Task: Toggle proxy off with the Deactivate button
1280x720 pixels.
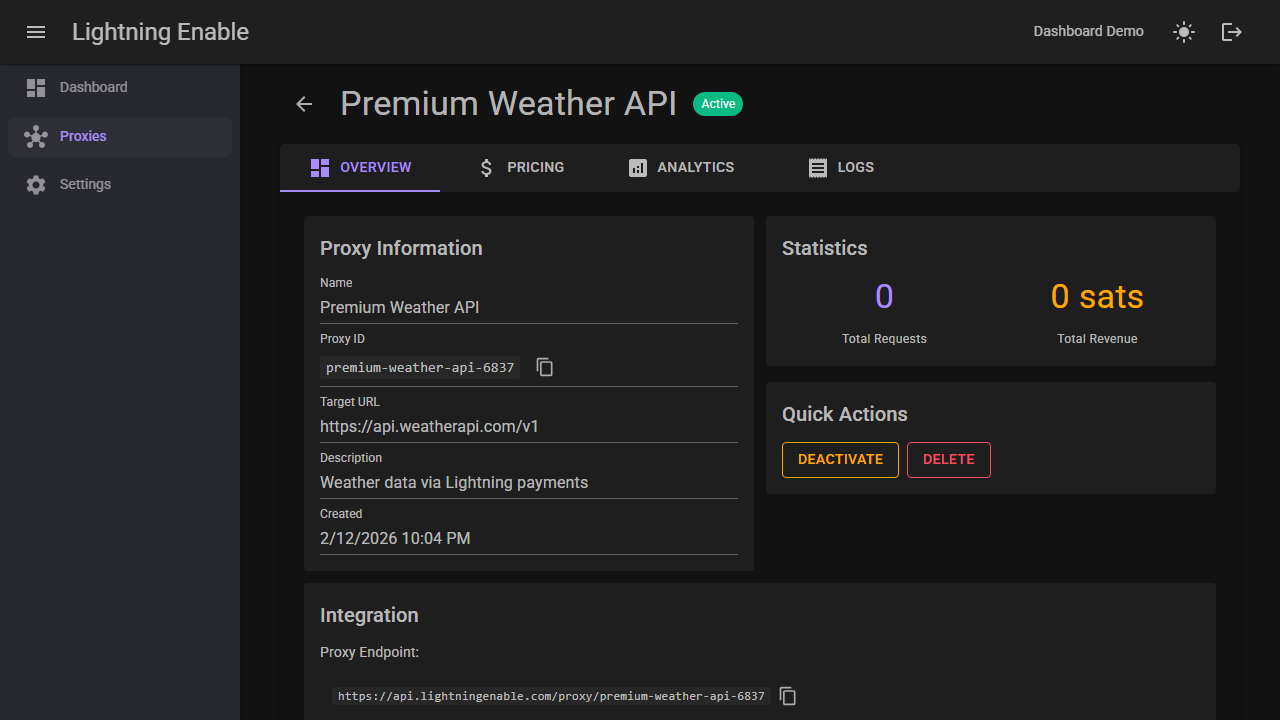Action: click(840, 459)
